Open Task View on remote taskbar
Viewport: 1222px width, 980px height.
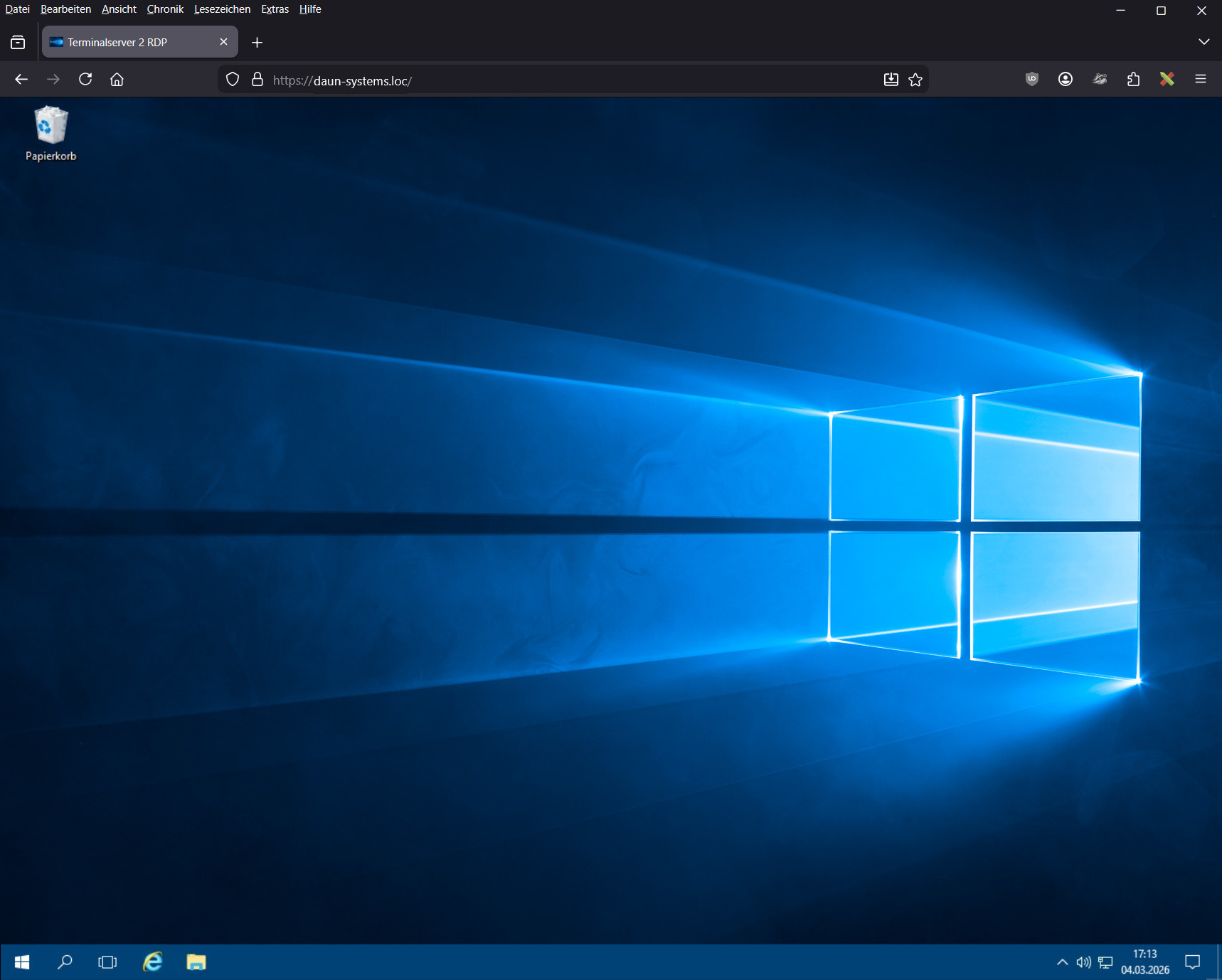pyautogui.click(x=107, y=962)
